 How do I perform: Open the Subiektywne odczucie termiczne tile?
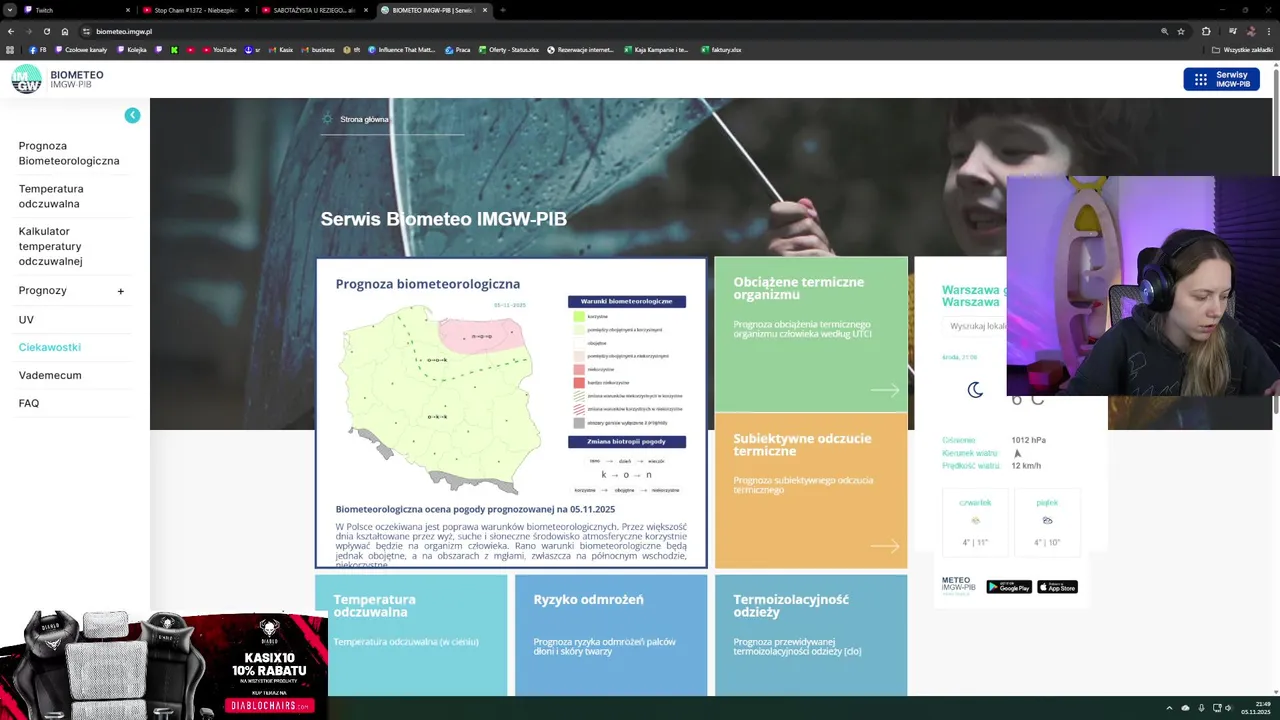pyautogui.click(x=811, y=491)
